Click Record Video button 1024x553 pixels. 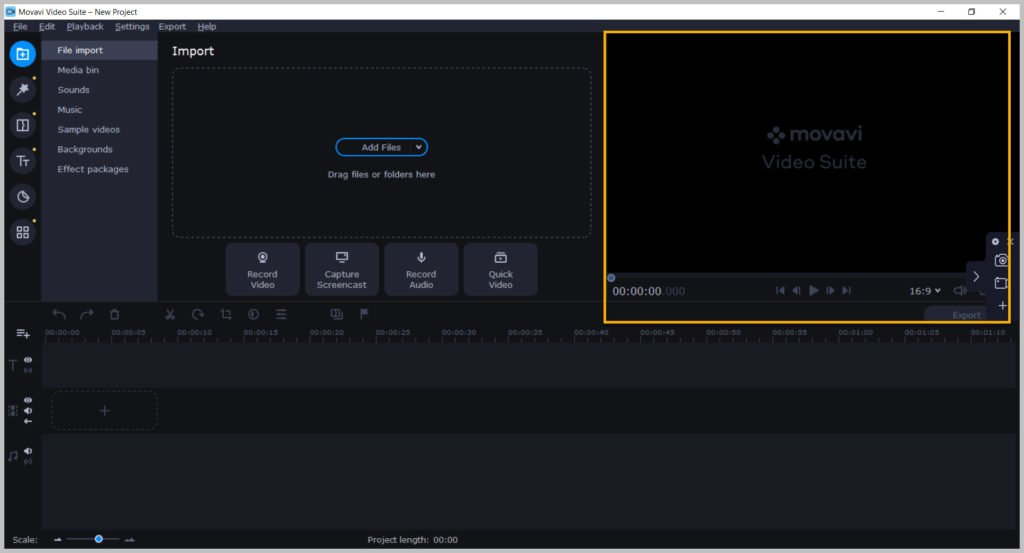tap(263, 270)
